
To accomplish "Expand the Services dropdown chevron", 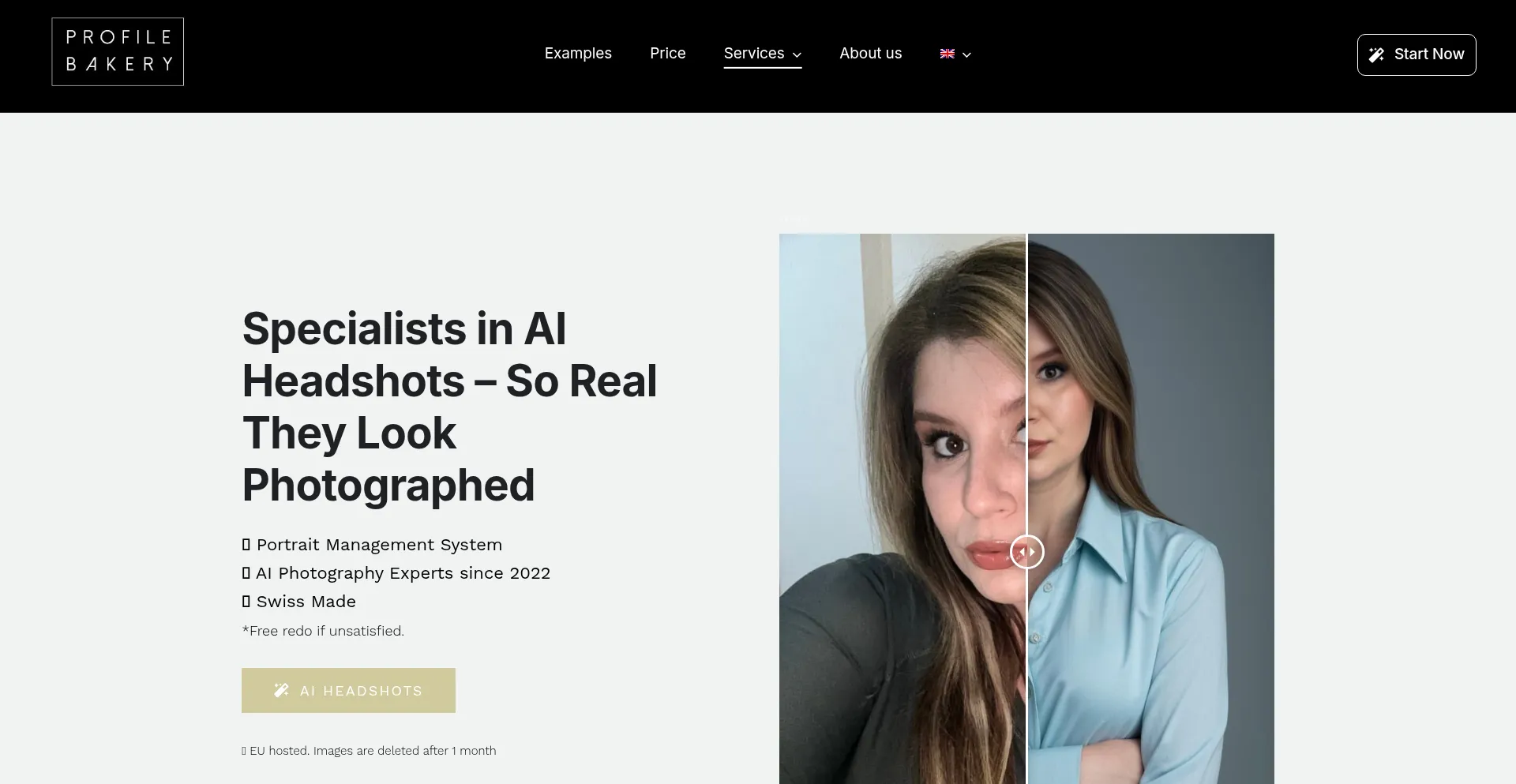I will pos(797,54).
